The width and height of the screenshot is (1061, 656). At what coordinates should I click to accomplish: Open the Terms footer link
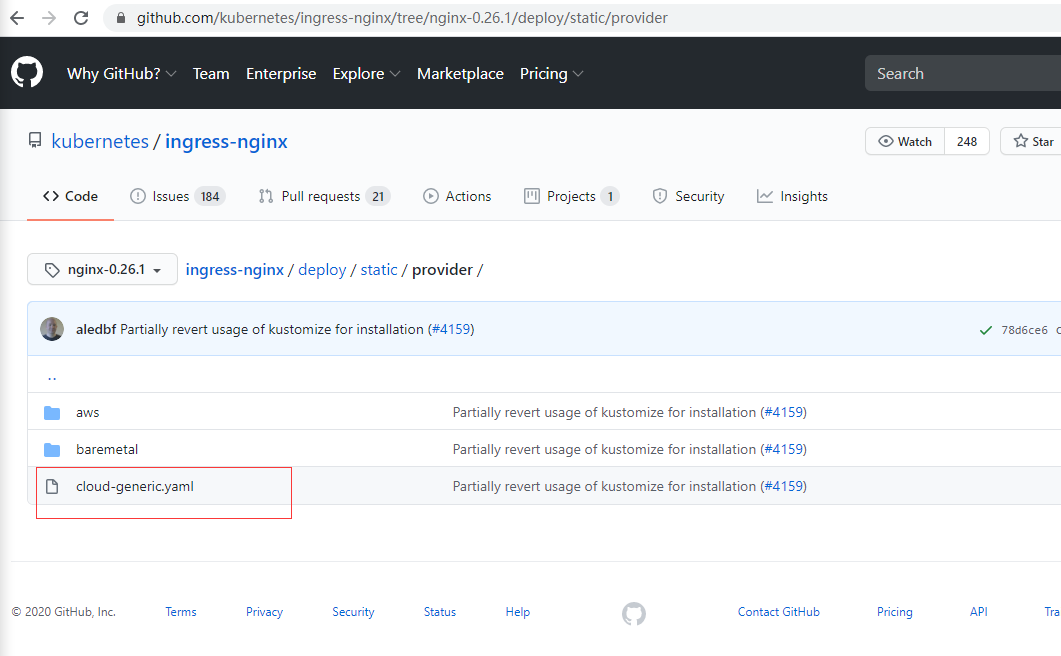click(x=181, y=612)
